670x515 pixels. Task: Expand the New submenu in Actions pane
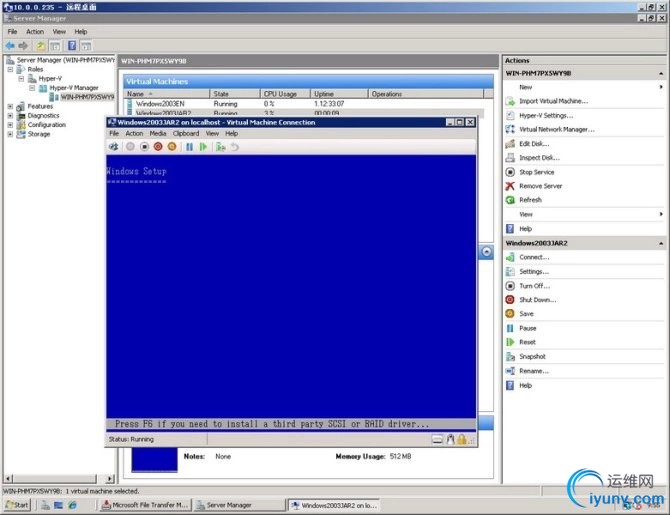click(661, 87)
